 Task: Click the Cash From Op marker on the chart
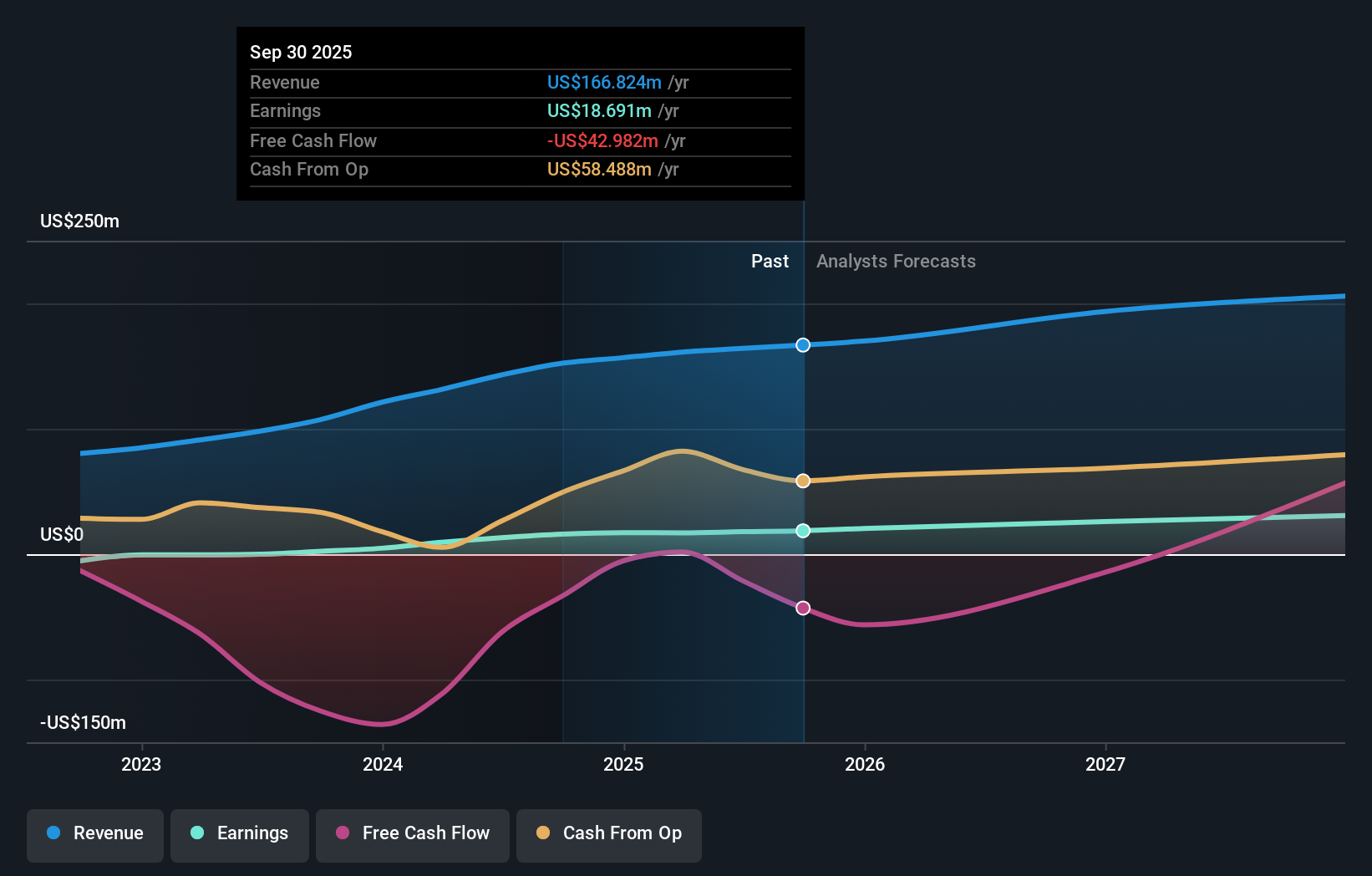[x=802, y=480]
